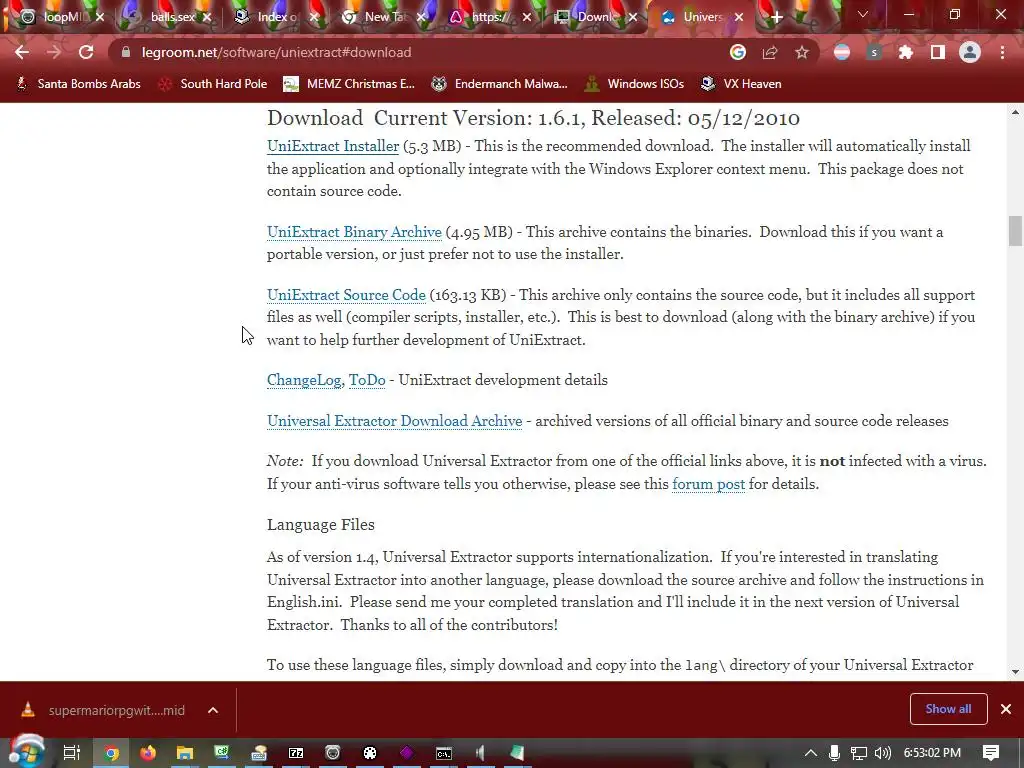Open the ChangeLog link

click(304, 380)
